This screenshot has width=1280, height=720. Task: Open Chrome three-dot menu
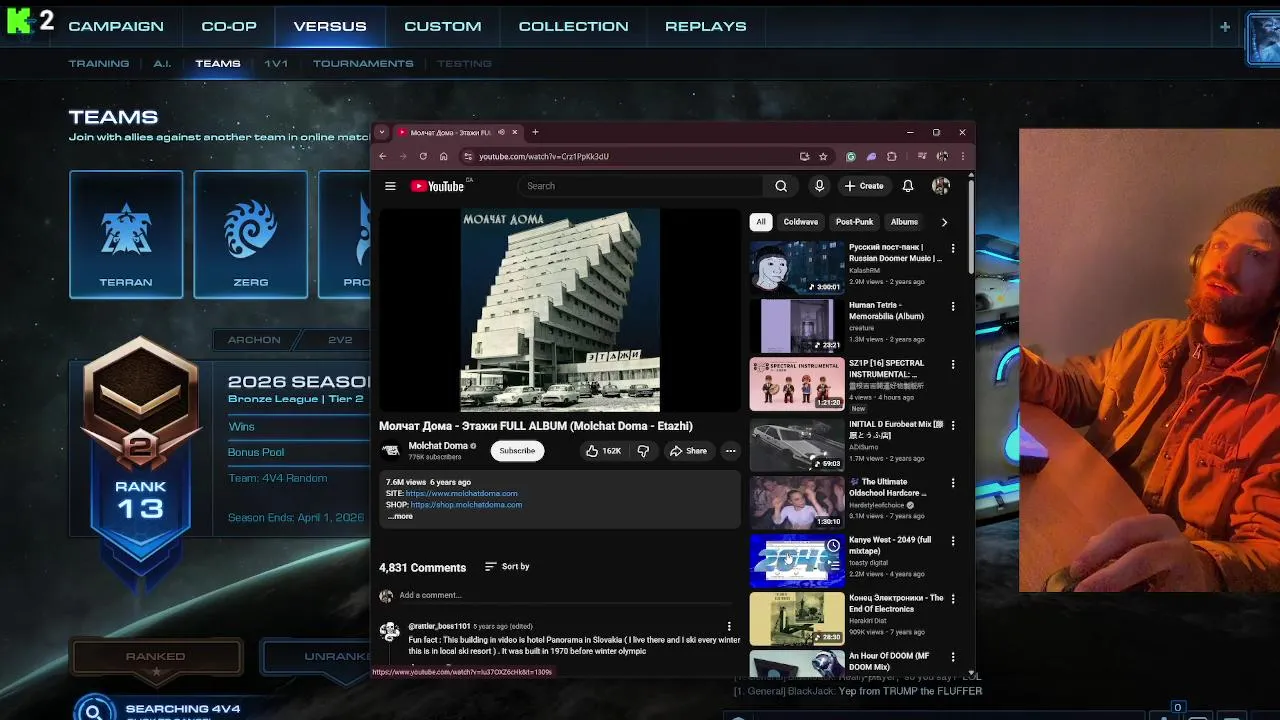click(963, 156)
